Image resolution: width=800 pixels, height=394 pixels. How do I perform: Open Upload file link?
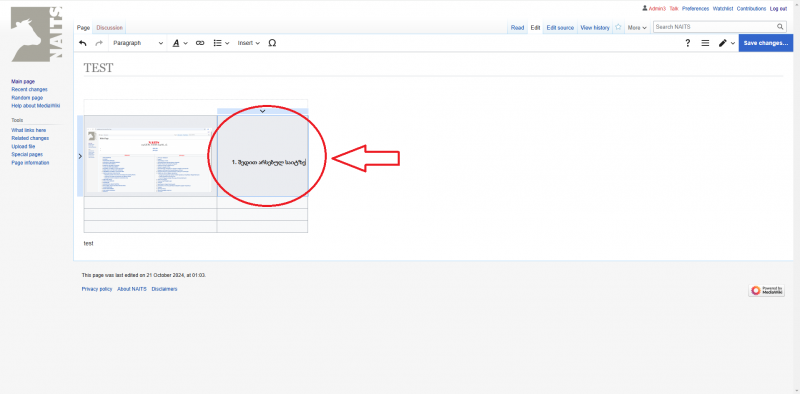point(23,146)
